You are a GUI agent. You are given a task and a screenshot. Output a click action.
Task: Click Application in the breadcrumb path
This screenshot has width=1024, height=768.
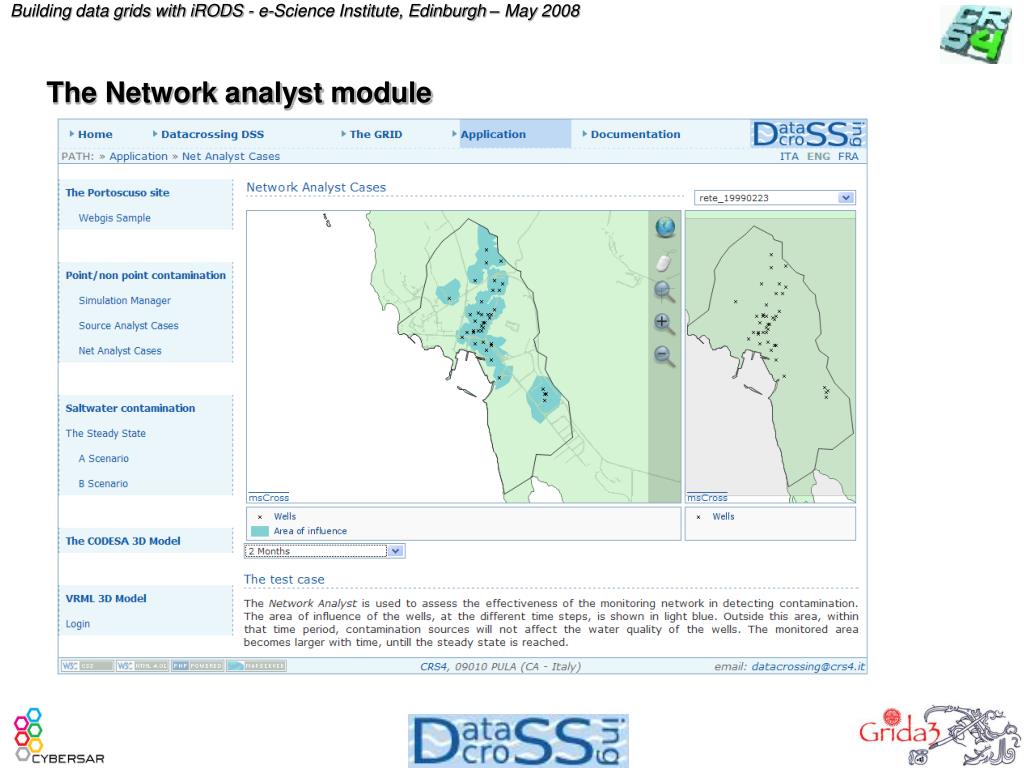pyautogui.click(x=138, y=156)
